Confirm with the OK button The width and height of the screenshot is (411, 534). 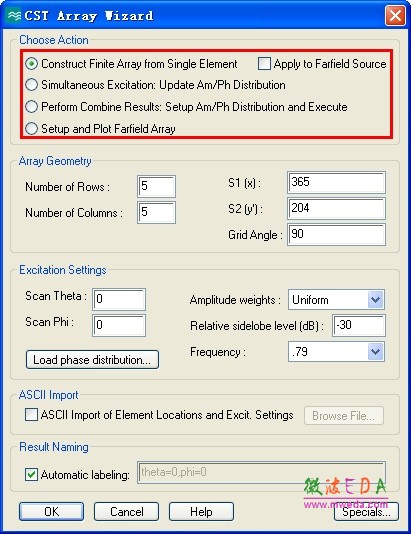point(51,511)
